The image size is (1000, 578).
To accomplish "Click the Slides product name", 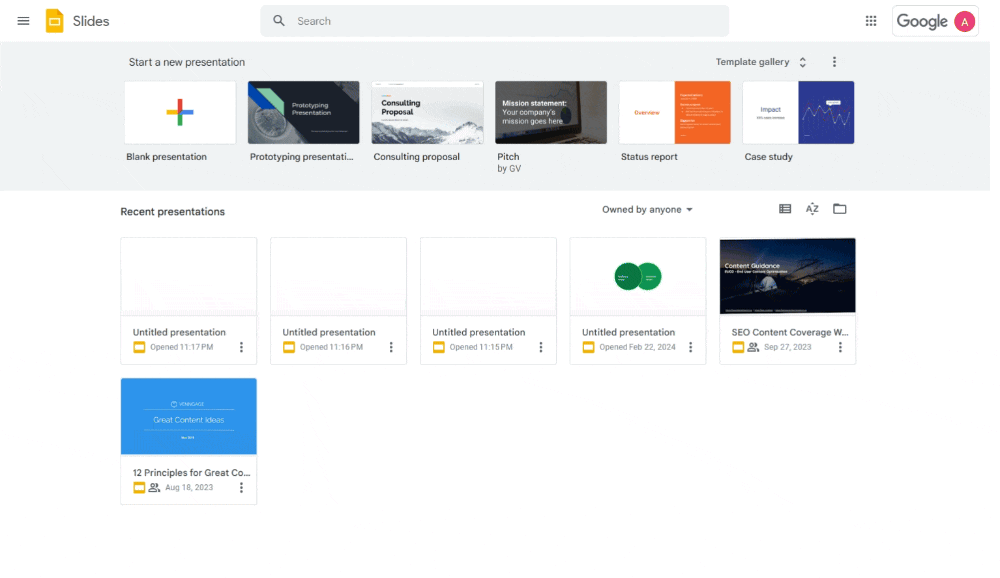I will tap(91, 21).
